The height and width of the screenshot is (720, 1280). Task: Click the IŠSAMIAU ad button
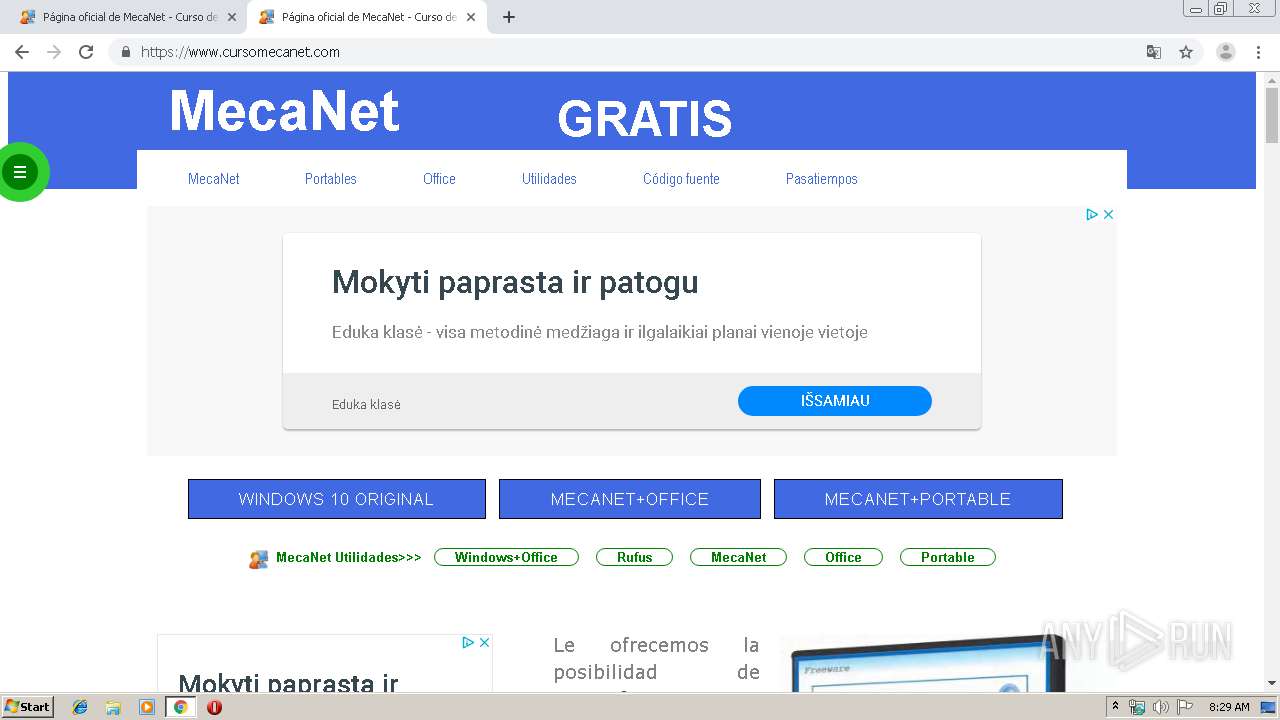(835, 401)
